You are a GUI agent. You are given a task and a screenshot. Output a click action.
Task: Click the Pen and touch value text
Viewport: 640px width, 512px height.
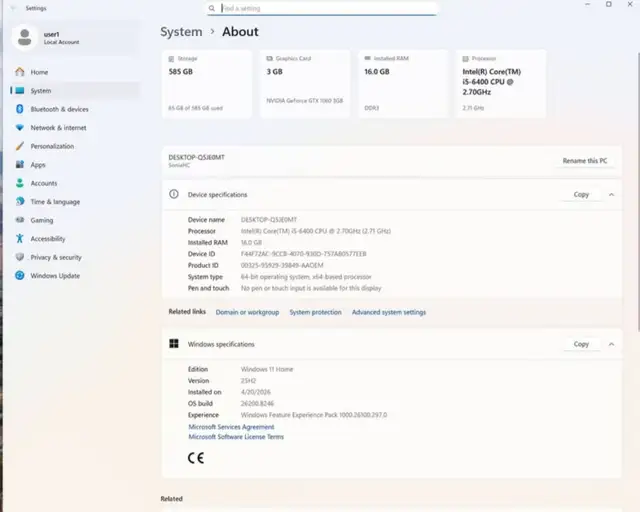click(311, 288)
